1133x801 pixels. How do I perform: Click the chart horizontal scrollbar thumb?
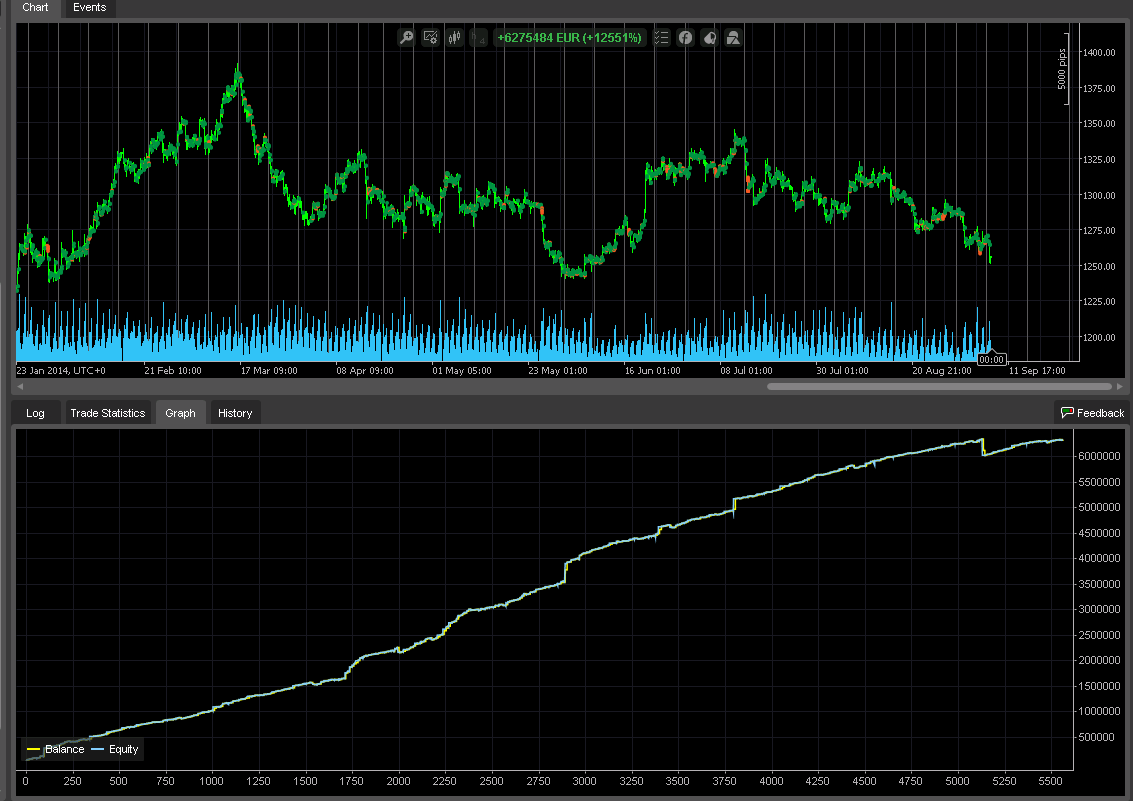click(x=938, y=385)
